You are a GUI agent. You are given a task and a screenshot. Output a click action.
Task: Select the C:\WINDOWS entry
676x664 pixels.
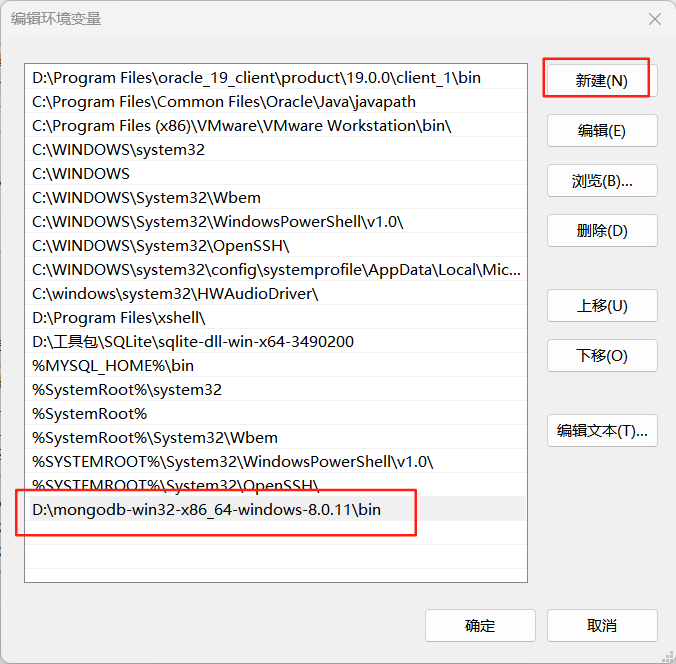tap(276, 174)
